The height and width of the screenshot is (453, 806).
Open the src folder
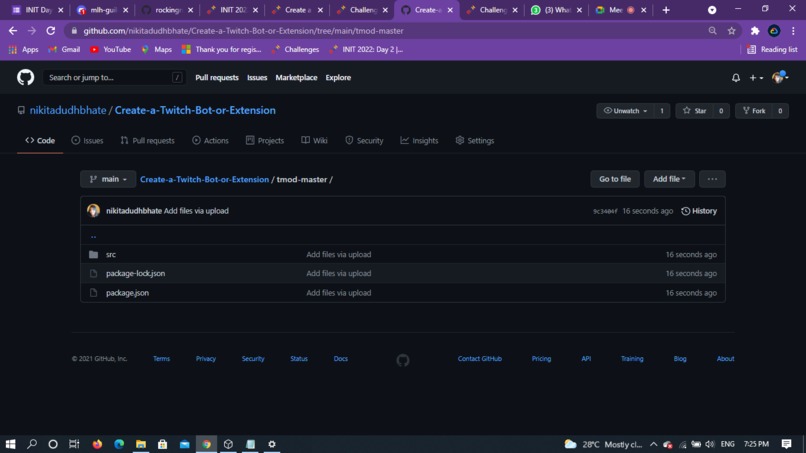coord(111,255)
